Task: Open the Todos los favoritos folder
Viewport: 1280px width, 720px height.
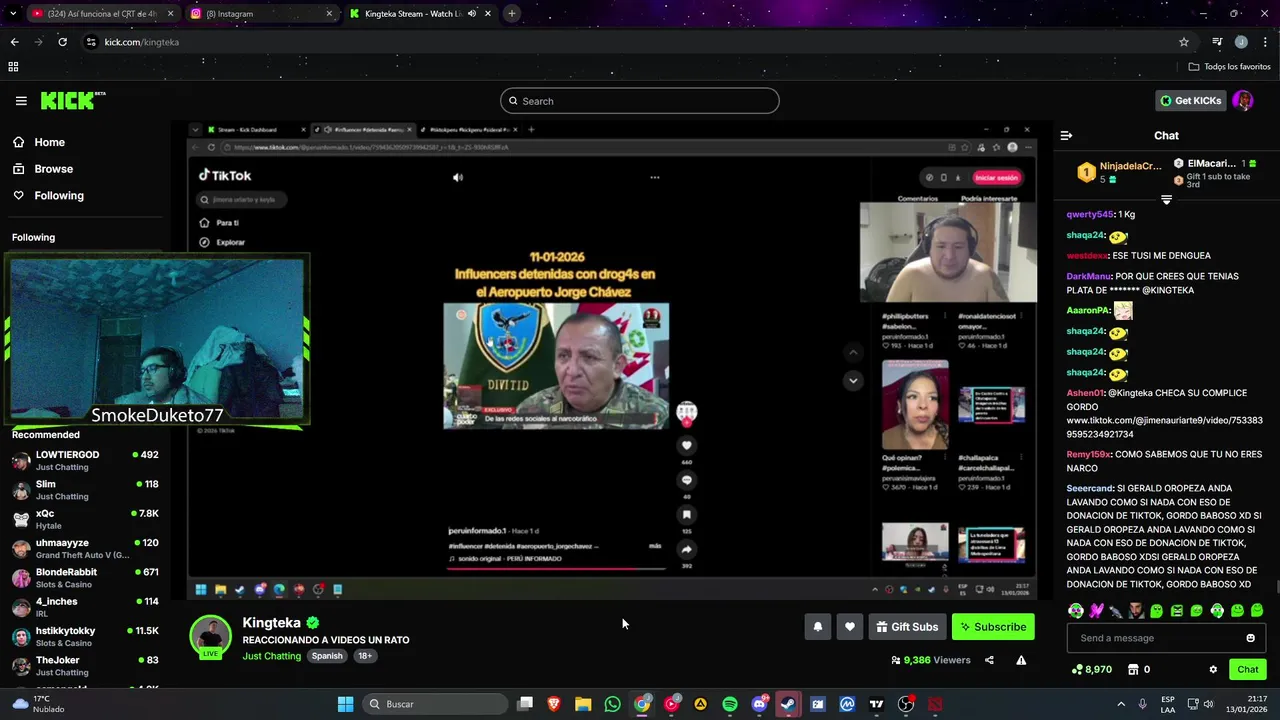Action: click(x=1230, y=67)
